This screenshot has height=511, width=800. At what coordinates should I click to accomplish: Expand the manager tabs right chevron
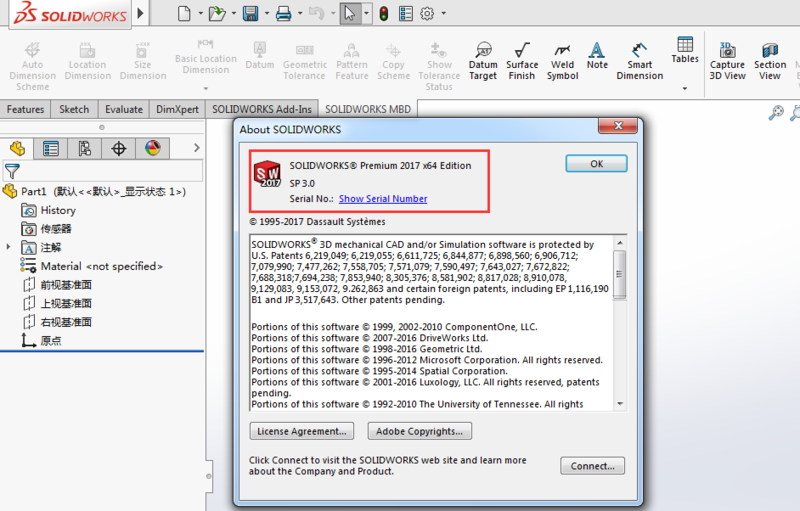[196, 148]
